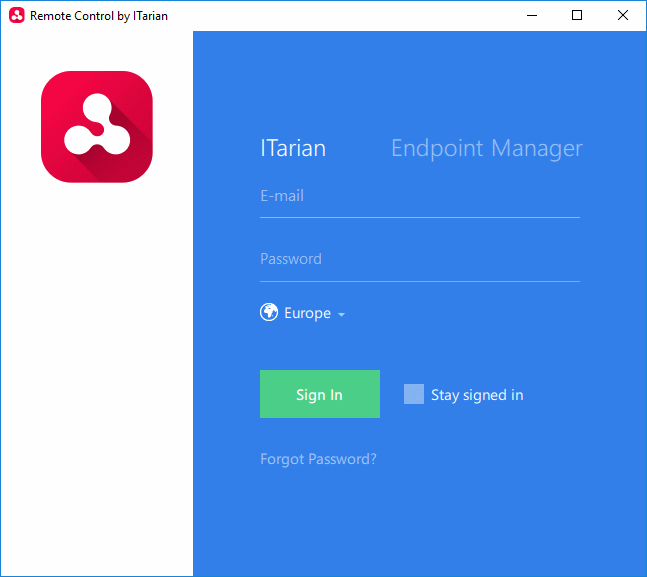Switch to the ITarian login tab
Image resolution: width=647 pixels, height=577 pixels.
pos(293,149)
